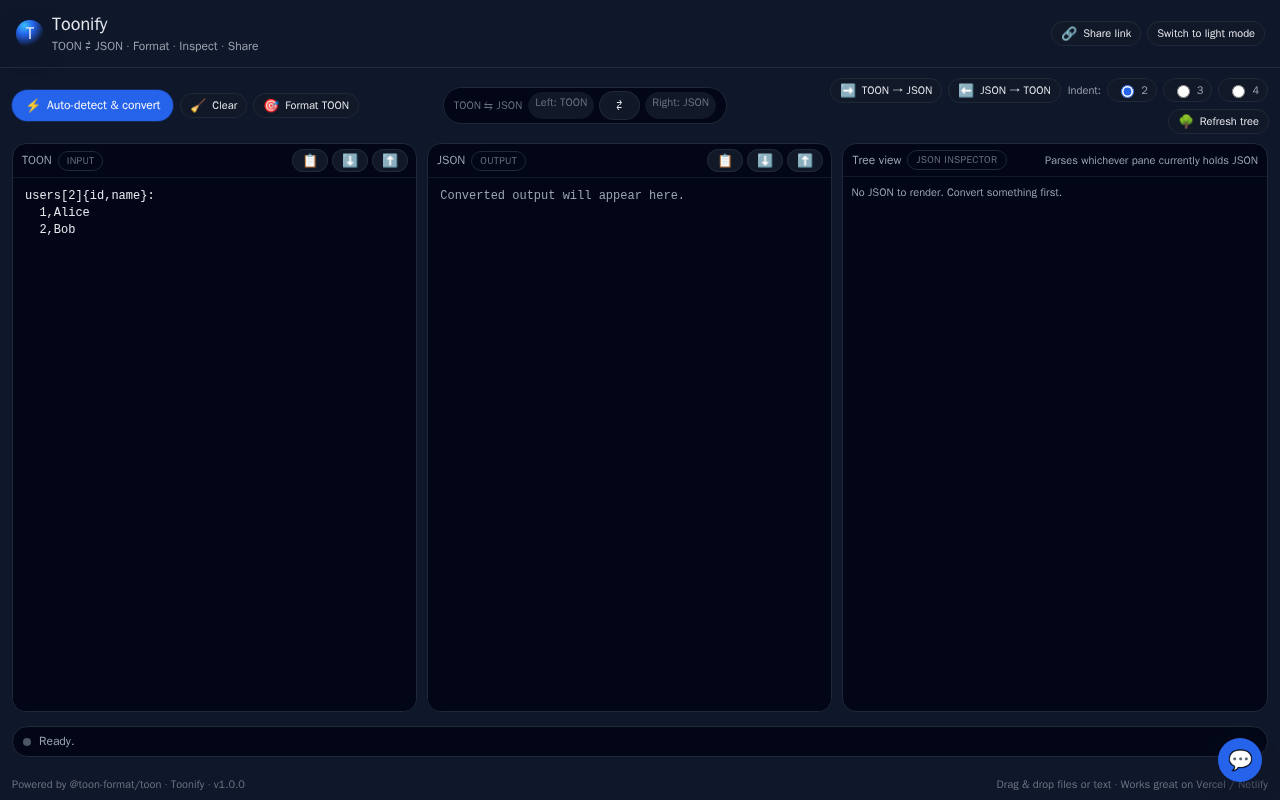Copy the TOON input pane contents

pos(310,161)
